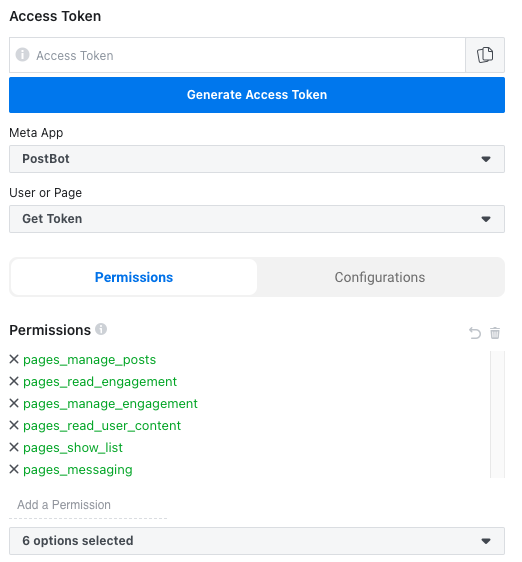Click the pages_messaging permission link
Screen dimensions: 522x562
(x=78, y=470)
